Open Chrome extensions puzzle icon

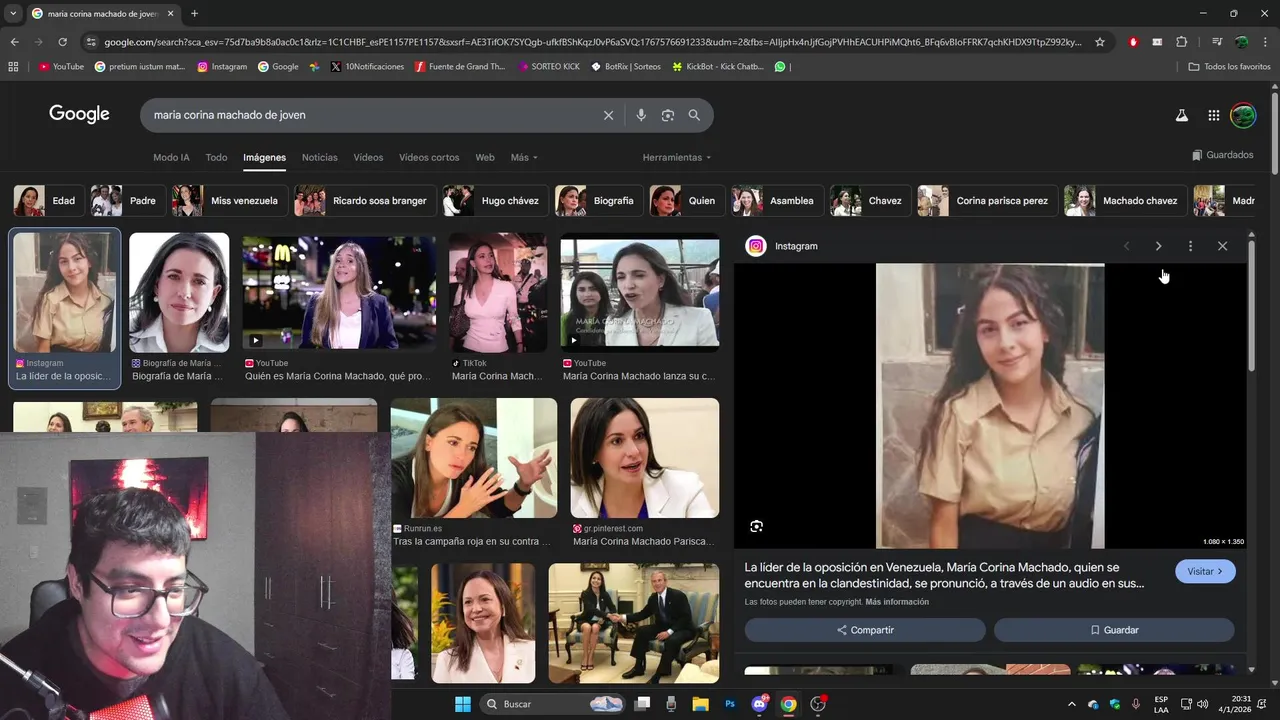pos(1182,42)
